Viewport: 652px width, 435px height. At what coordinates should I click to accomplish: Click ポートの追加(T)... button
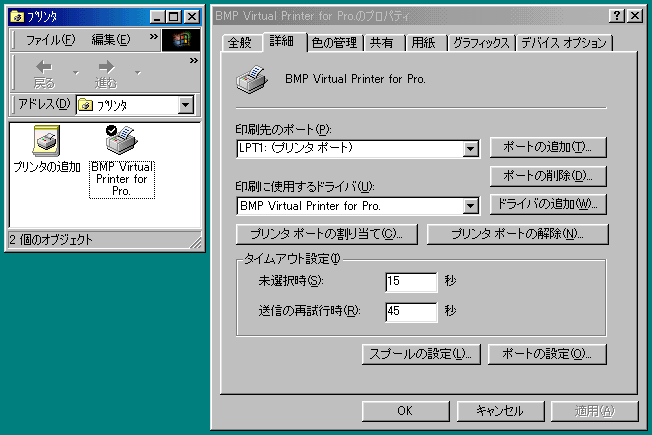coord(548,147)
